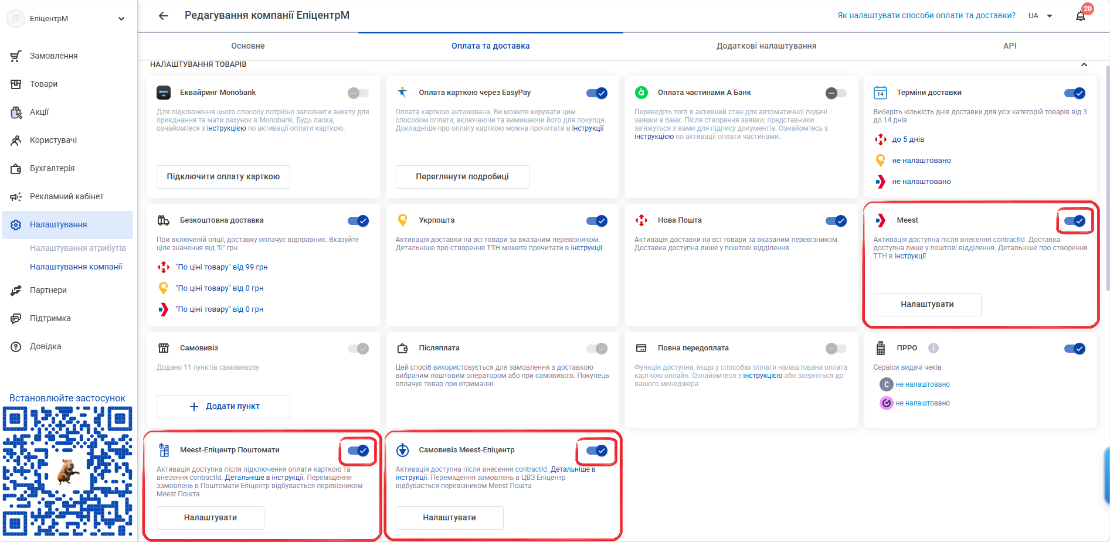Toggle the Укрпошта delivery switch

[597, 221]
